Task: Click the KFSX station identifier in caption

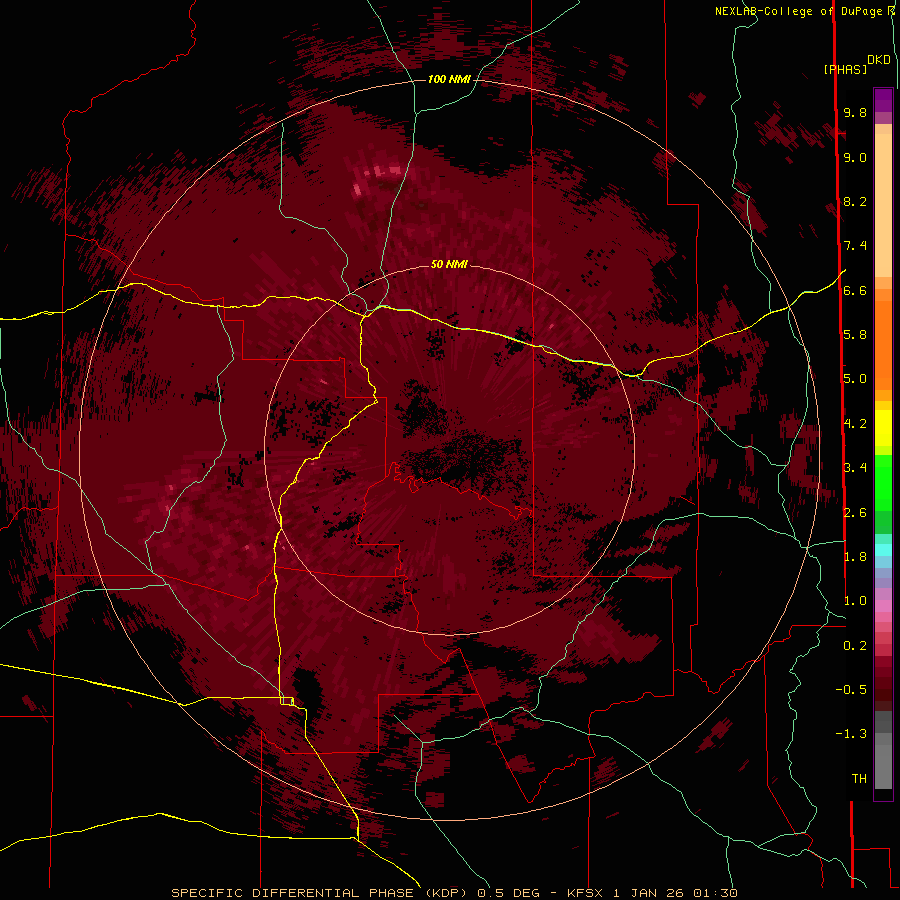Action: (585, 893)
